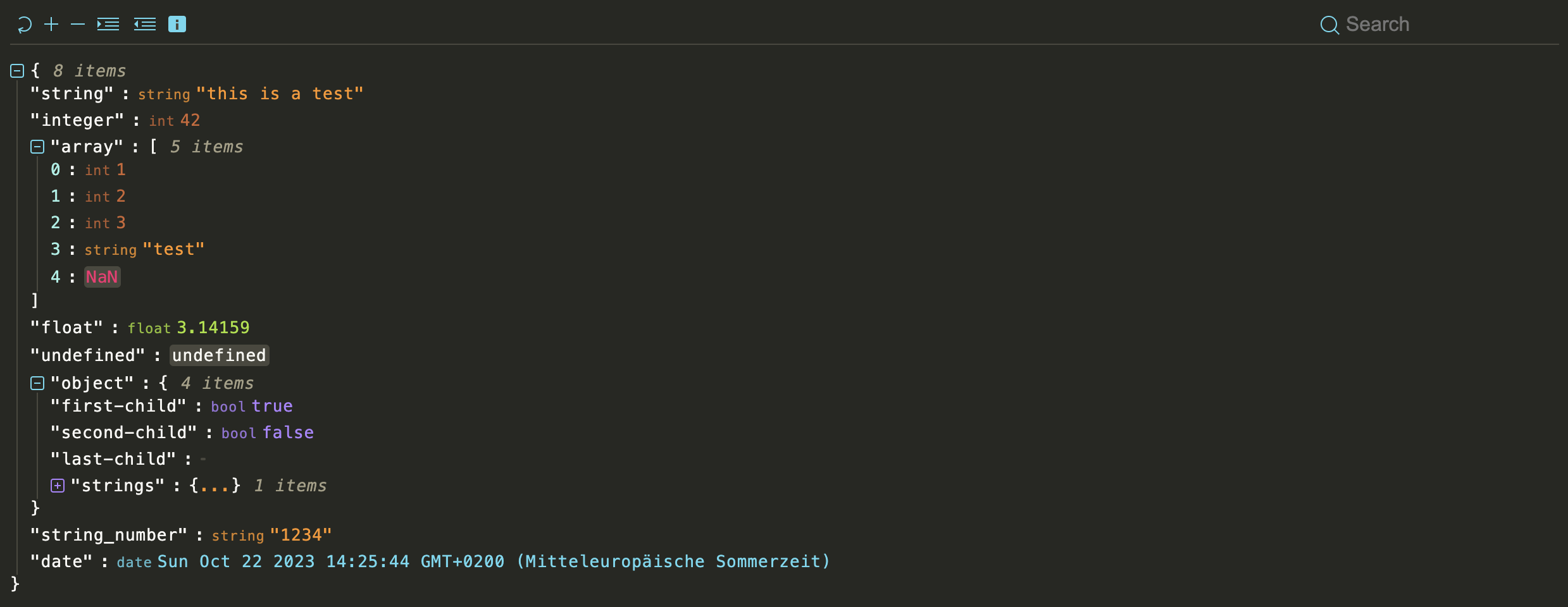1568x607 pixels.
Task: Collapse the "object" node
Action: (37, 383)
